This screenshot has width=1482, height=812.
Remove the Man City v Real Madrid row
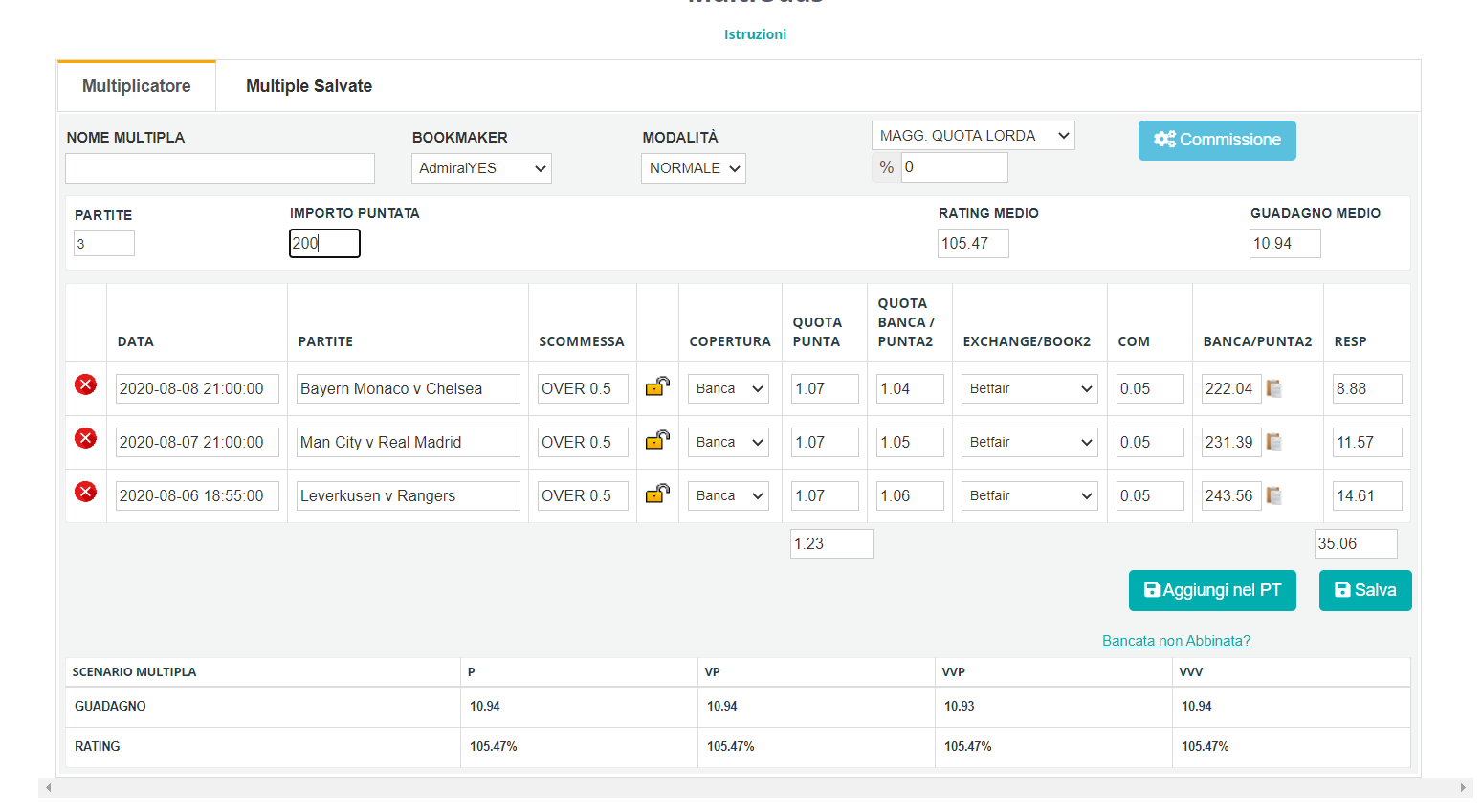pos(85,438)
